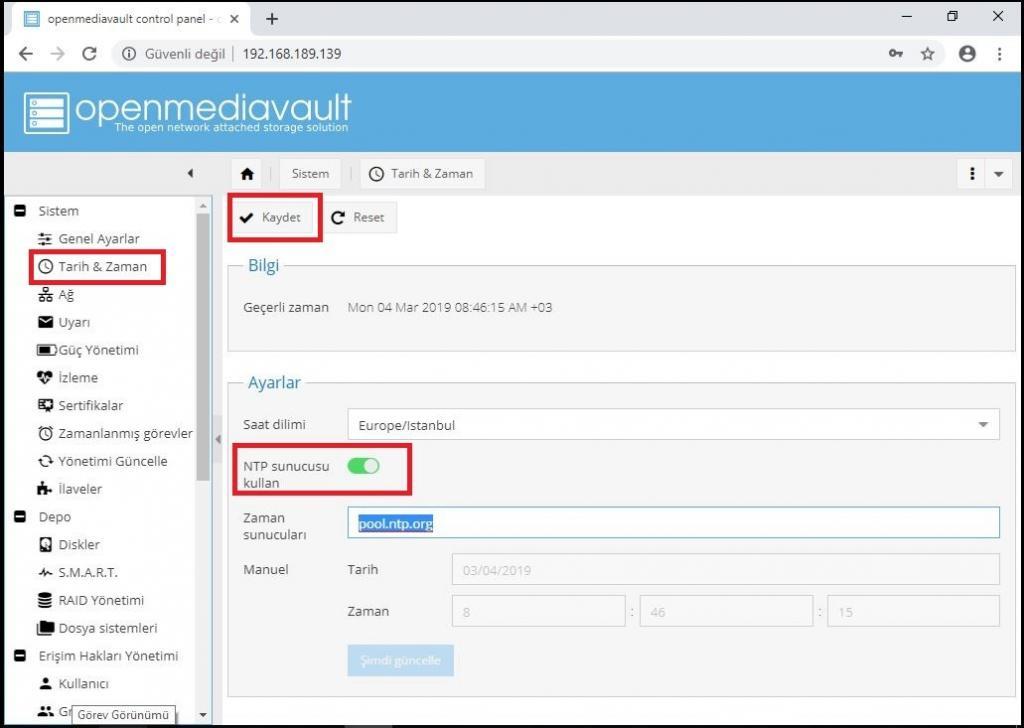Collapse the Sistem tree section
The width and height of the screenshot is (1024, 728).
coord(20,210)
